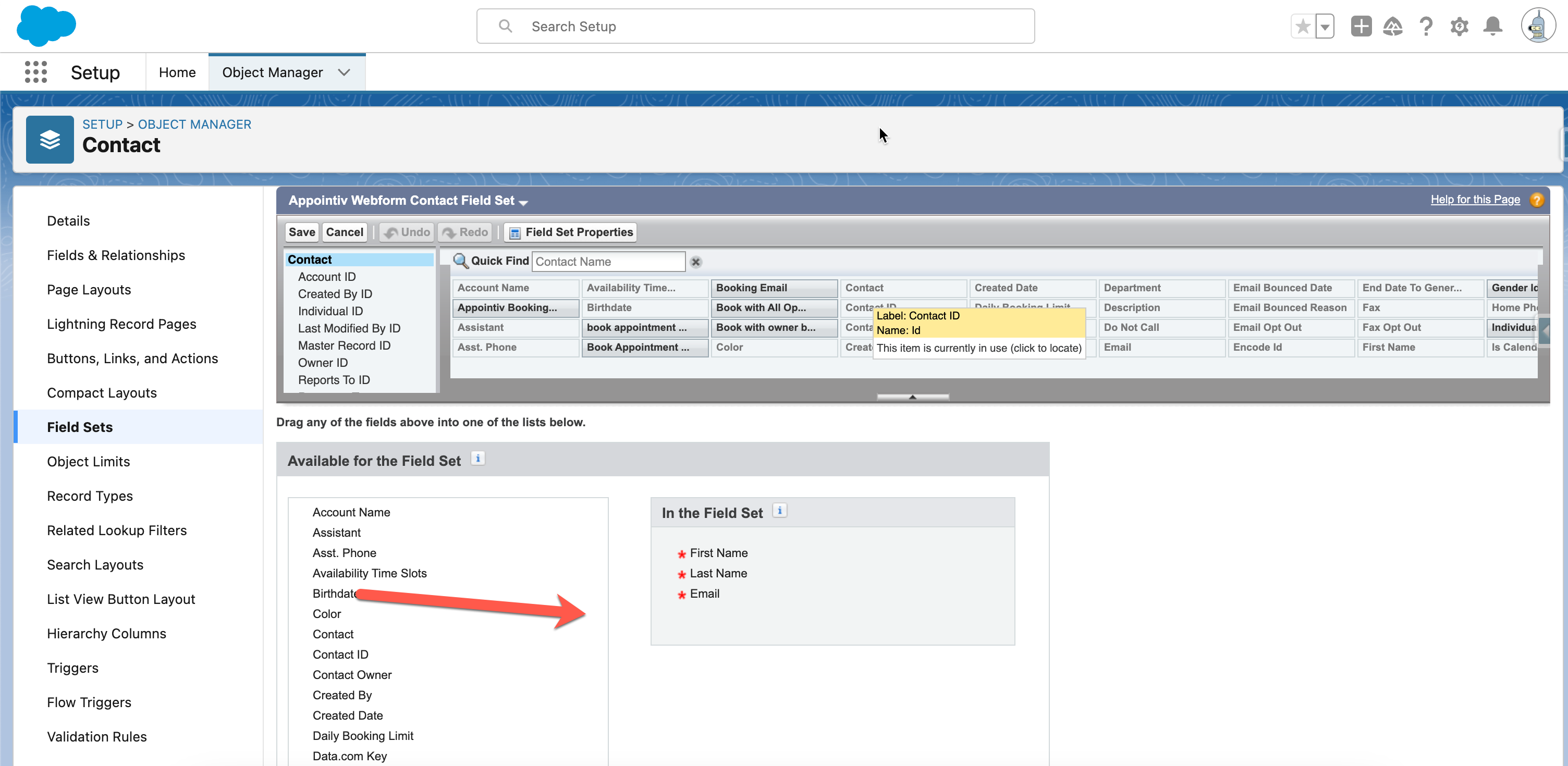Open Page Layouts in sidebar
The image size is (1568, 766).
89,290
